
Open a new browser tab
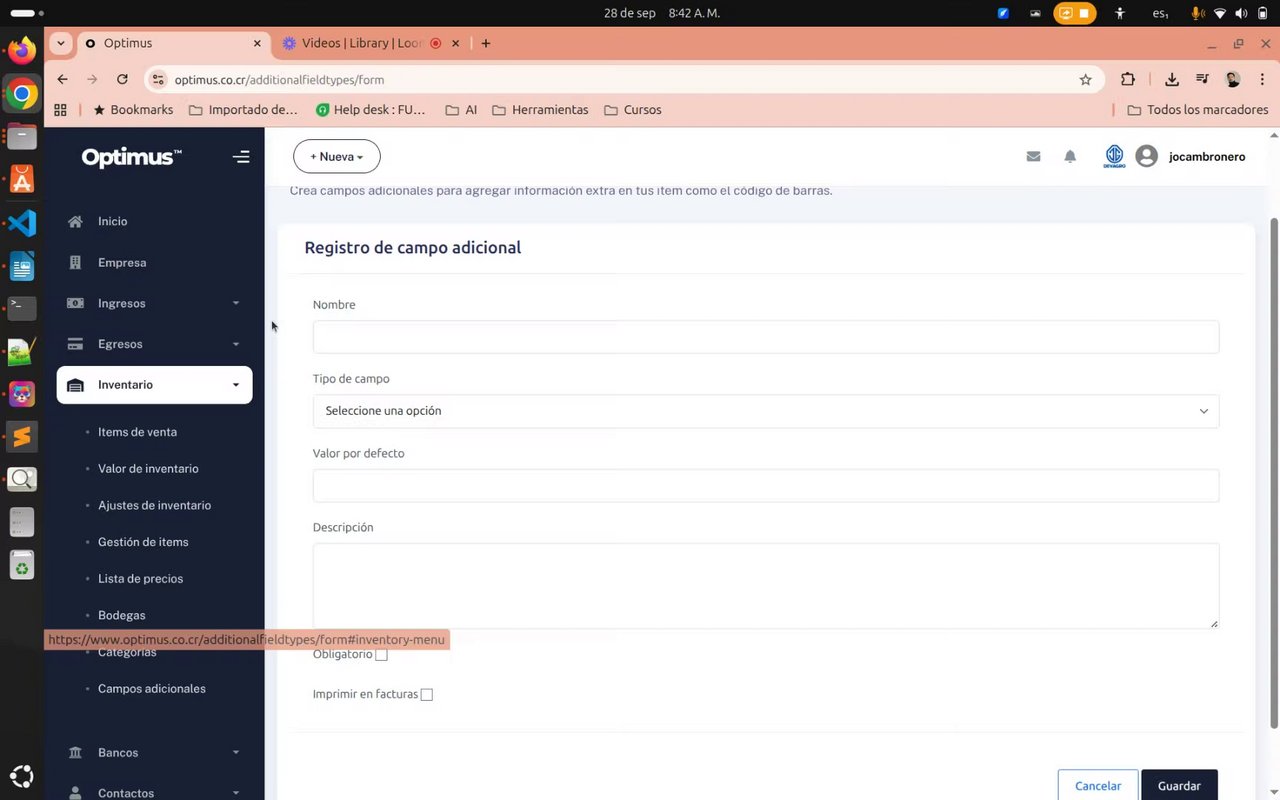(486, 44)
